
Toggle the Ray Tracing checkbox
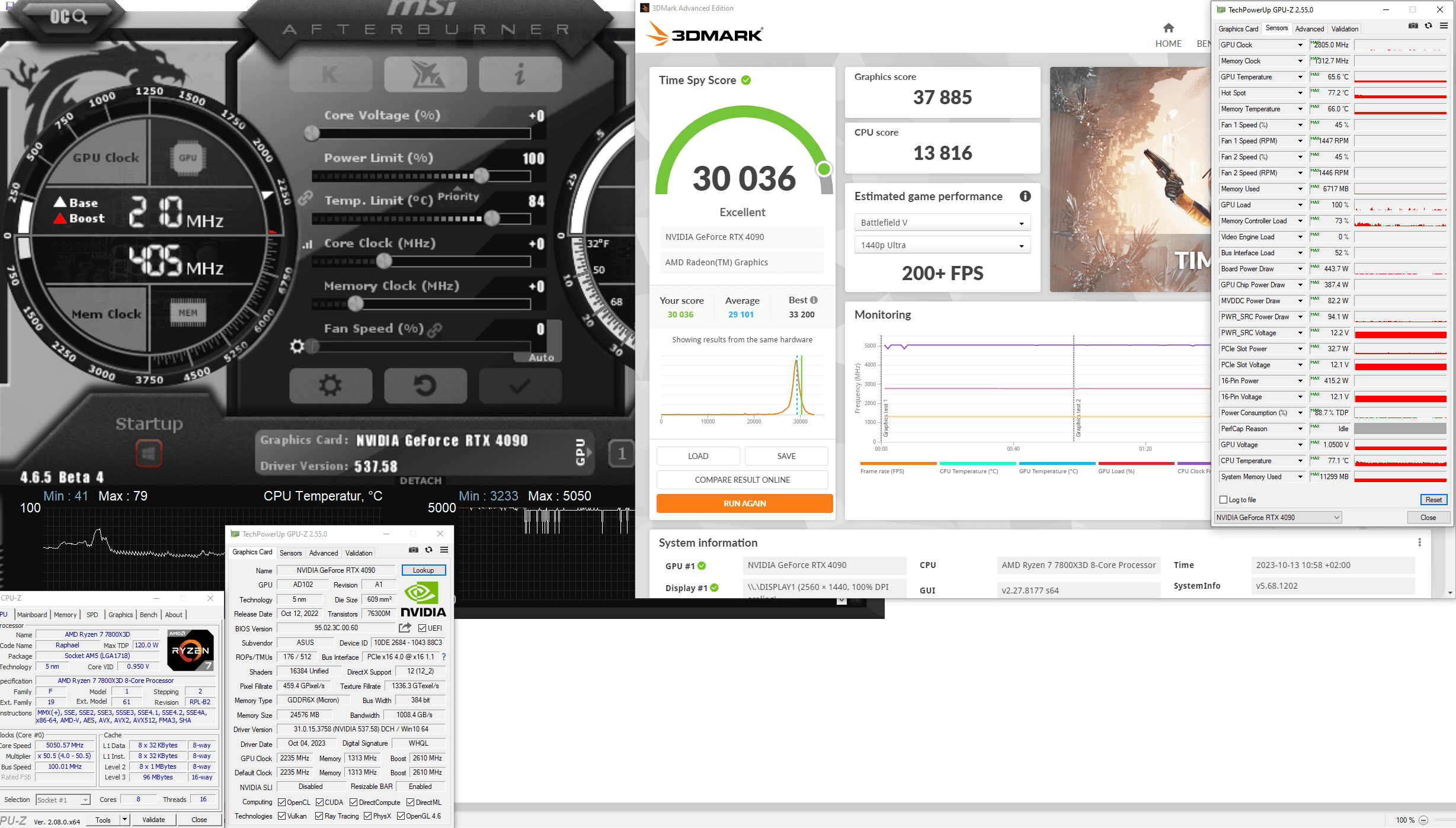point(319,816)
